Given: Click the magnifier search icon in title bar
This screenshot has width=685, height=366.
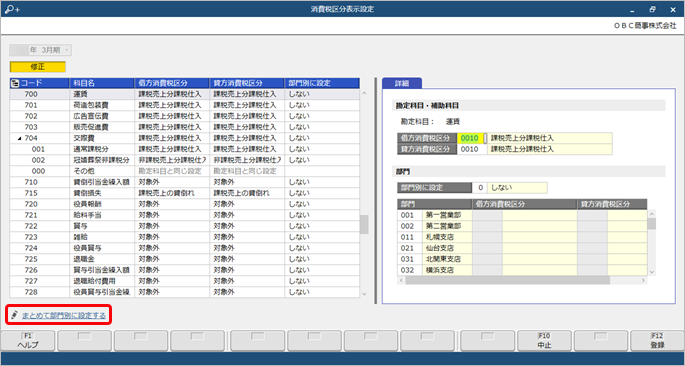Looking at the screenshot, I should click(x=12, y=9).
